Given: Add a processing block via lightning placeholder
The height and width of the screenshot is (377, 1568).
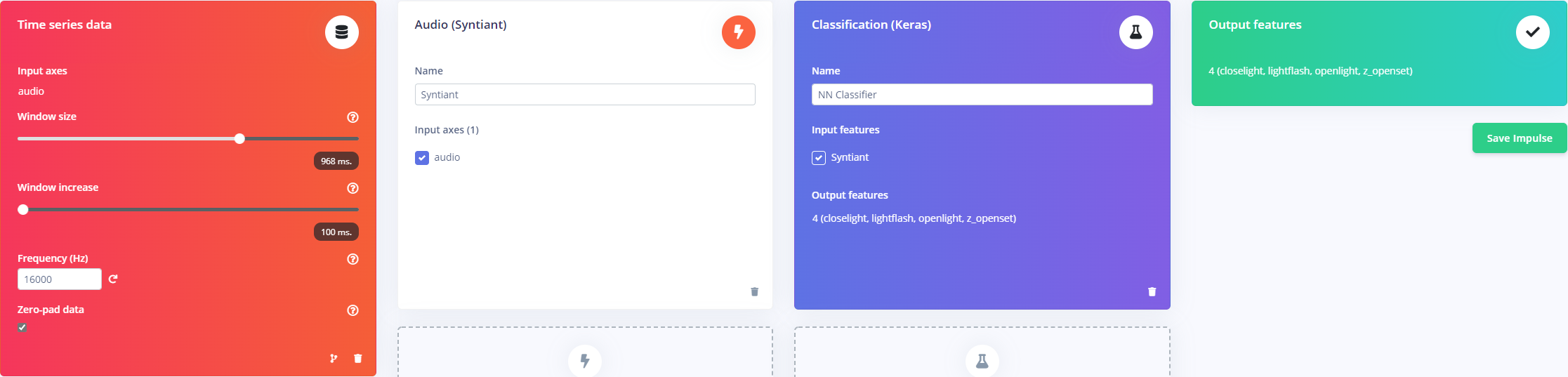Looking at the screenshot, I should (x=585, y=361).
